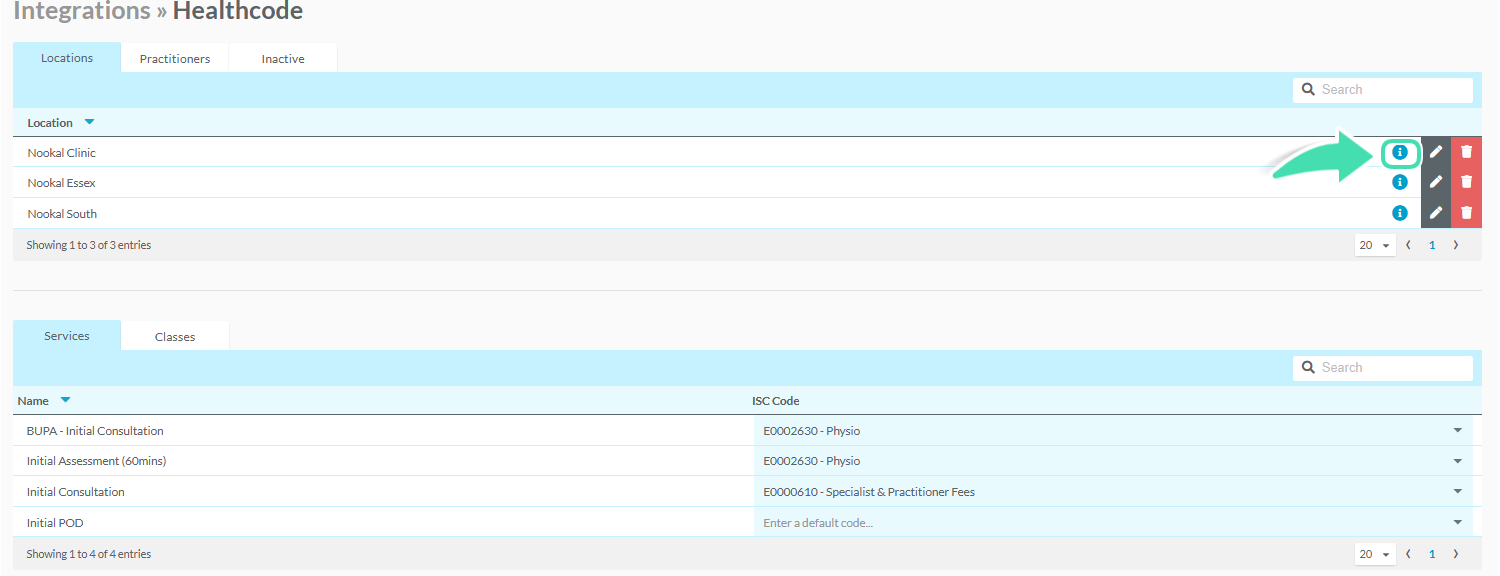Screen dimensions: 1500x576
Task: Switch to the Practitioners tab
Action: tap(174, 58)
